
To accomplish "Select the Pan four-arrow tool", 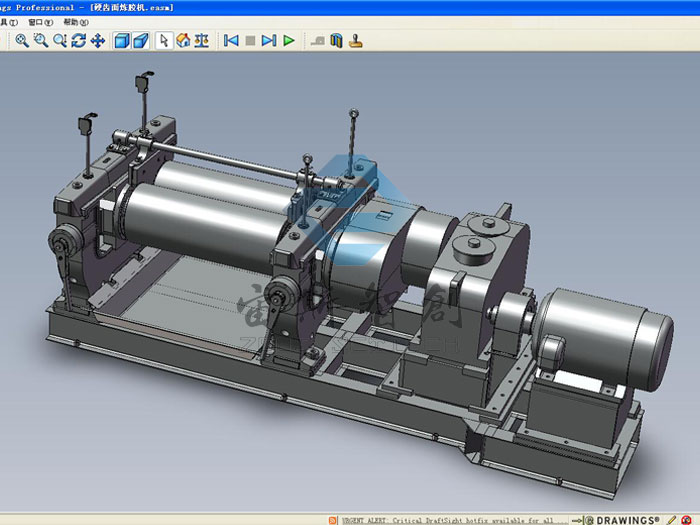I will (x=98, y=41).
